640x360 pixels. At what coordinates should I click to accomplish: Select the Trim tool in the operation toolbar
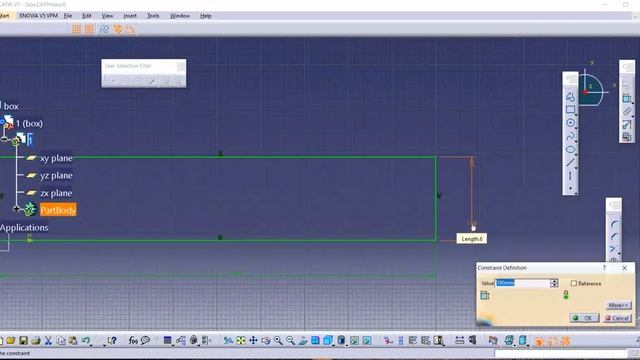pos(613,249)
